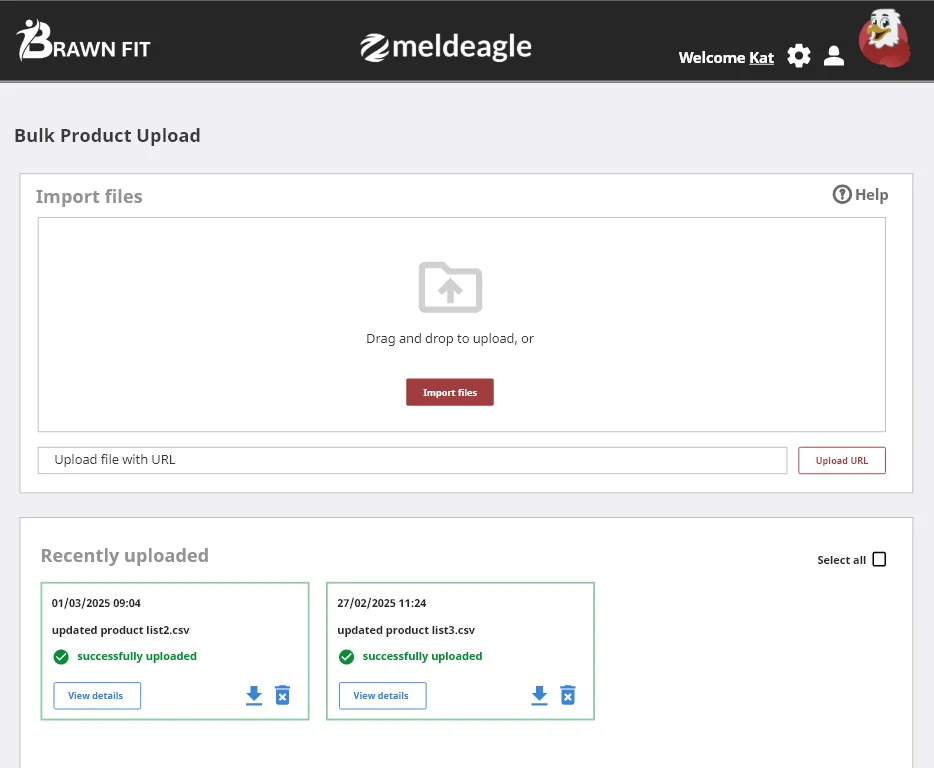
Task: Check the Select all checkbox
Action: (x=878, y=559)
